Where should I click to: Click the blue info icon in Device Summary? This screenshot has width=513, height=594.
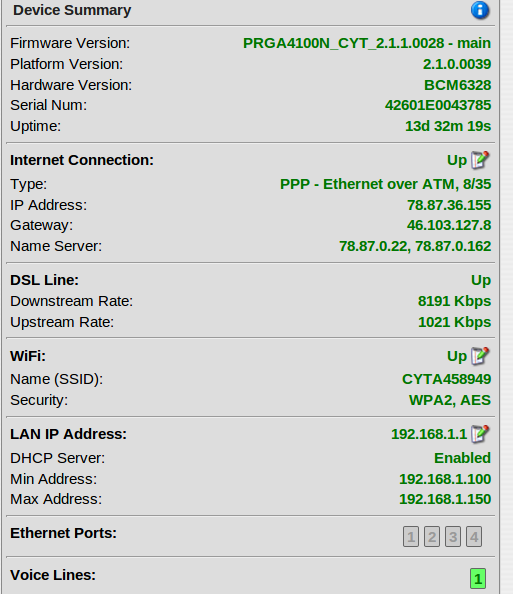pyautogui.click(x=480, y=10)
